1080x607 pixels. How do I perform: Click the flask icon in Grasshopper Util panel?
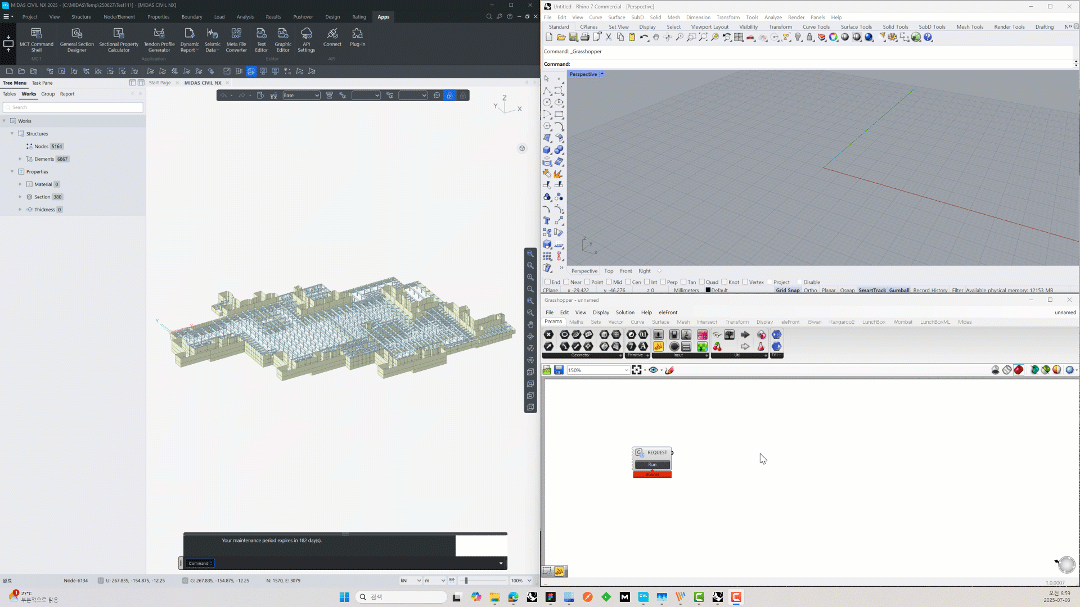coord(761,347)
